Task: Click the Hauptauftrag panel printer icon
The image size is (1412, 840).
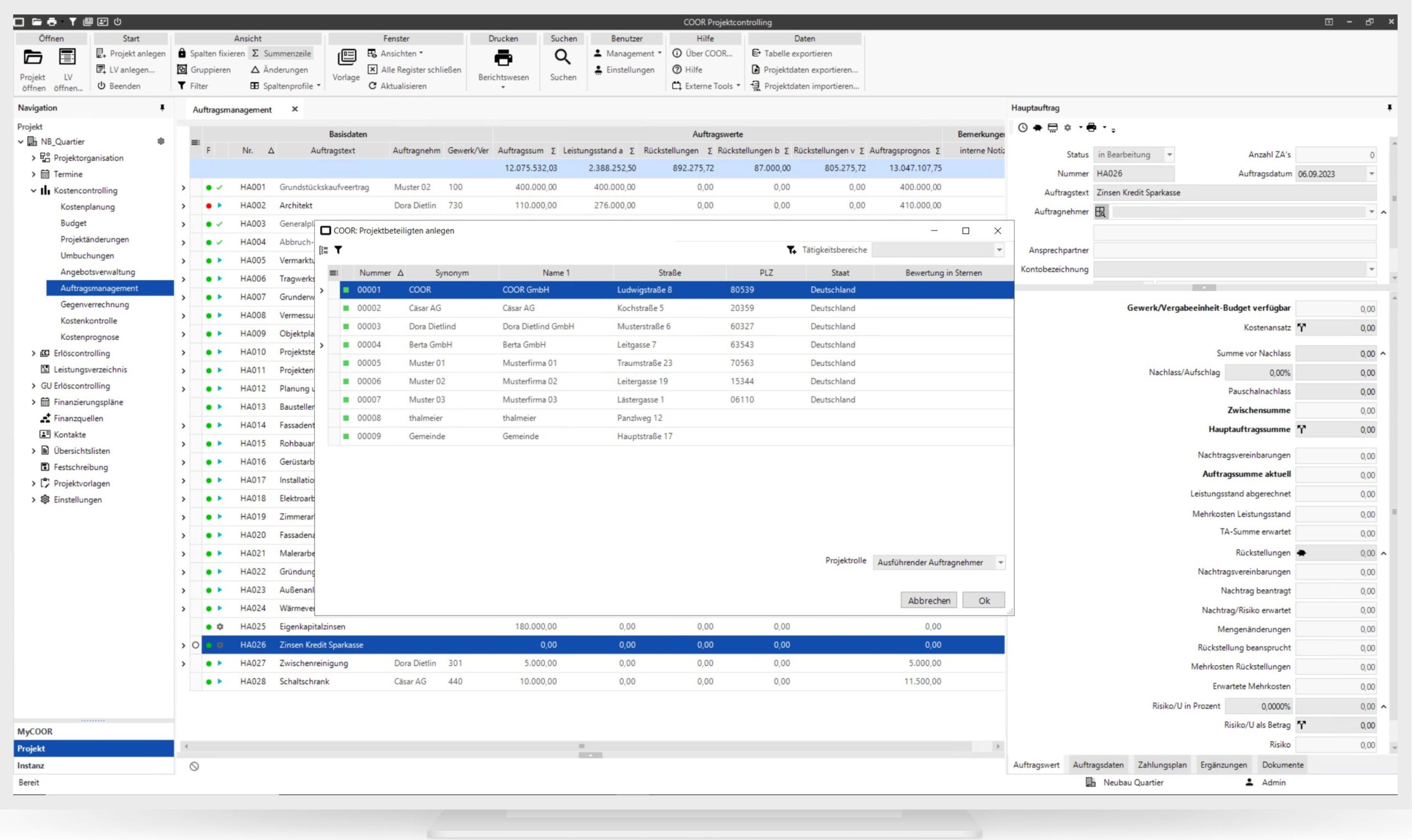Action: (x=1091, y=127)
